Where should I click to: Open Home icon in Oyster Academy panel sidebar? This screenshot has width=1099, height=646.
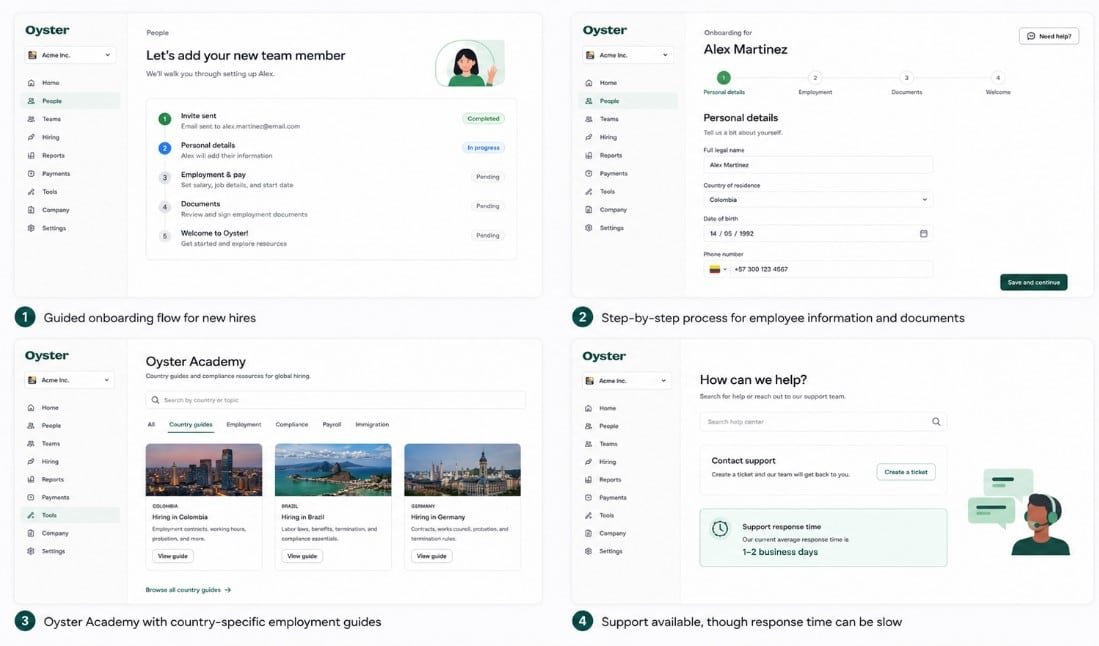[31, 407]
